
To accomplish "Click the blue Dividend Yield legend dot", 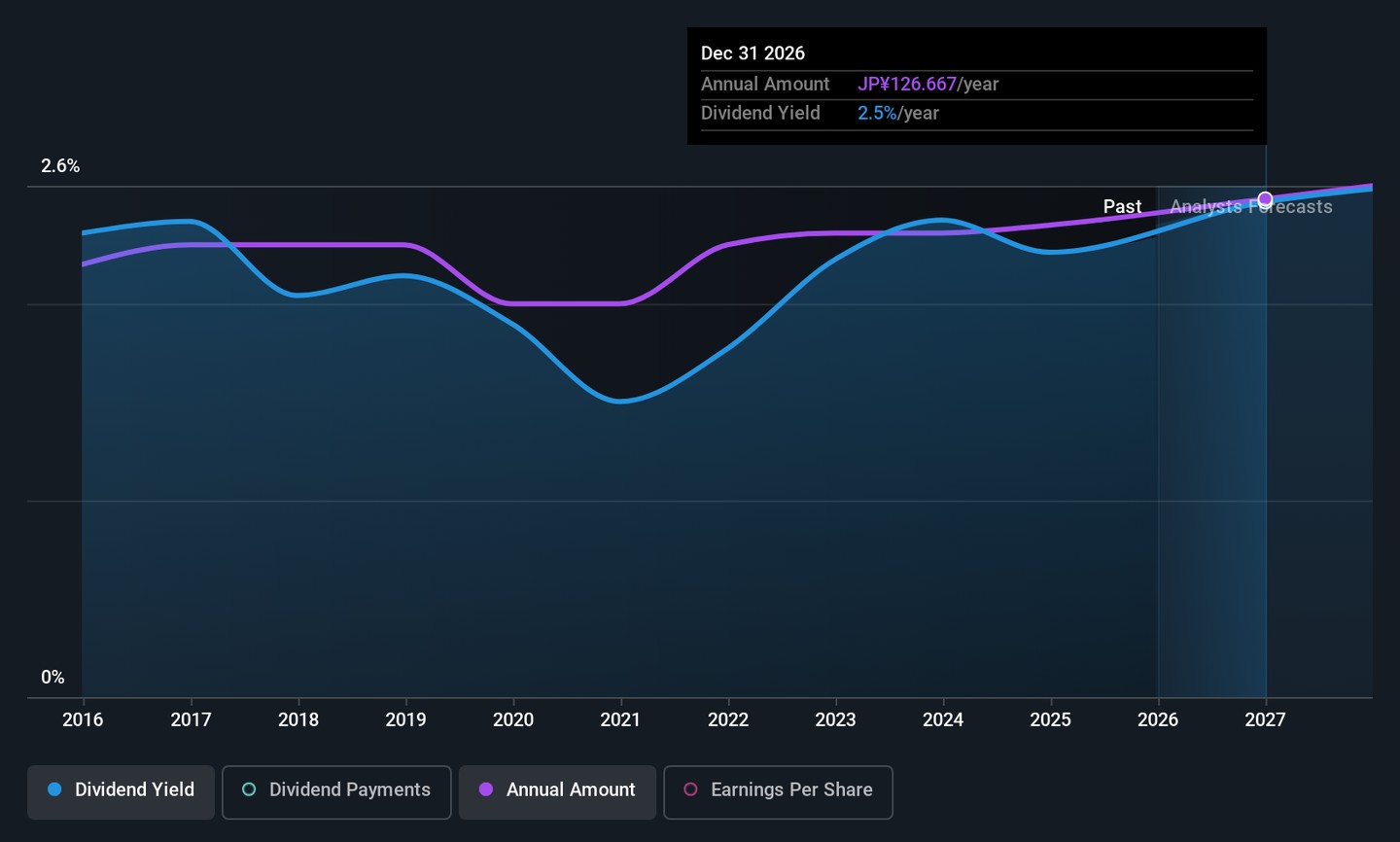I will (x=55, y=789).
